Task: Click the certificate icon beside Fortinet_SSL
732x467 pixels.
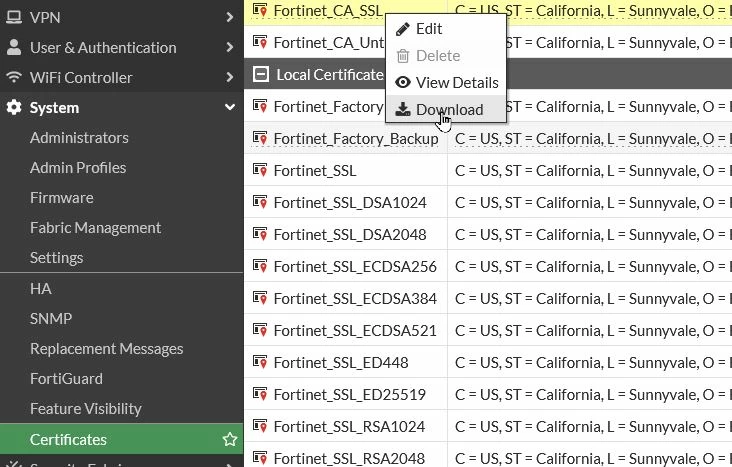Action: click(260, 170)
